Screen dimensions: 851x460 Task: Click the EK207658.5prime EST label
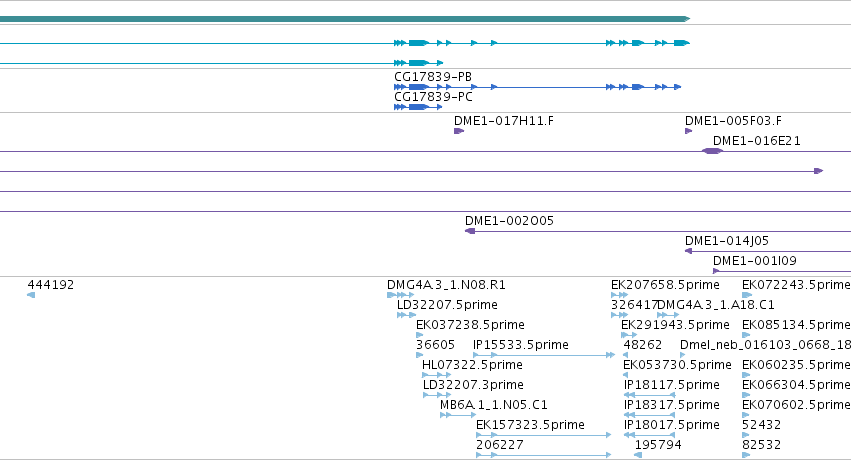click(665, 285)
